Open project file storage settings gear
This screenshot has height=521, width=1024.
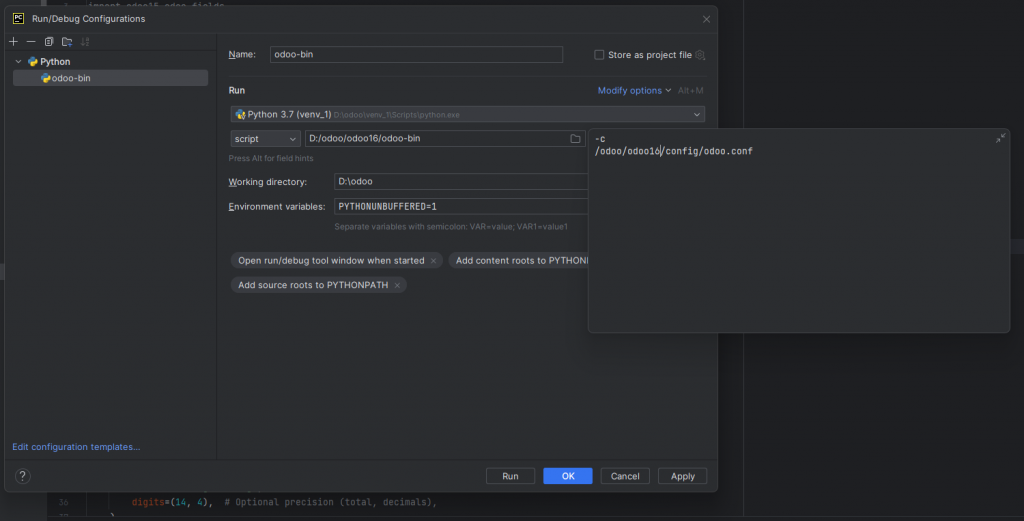click(x=700, y=55)
